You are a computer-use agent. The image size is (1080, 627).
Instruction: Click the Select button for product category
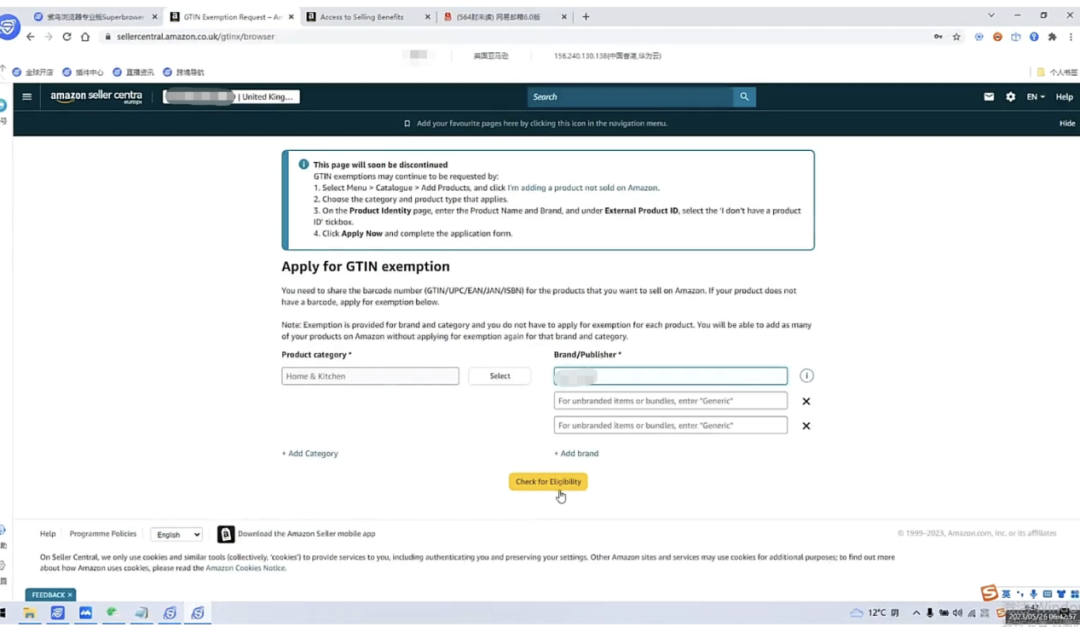coord(499,376)
